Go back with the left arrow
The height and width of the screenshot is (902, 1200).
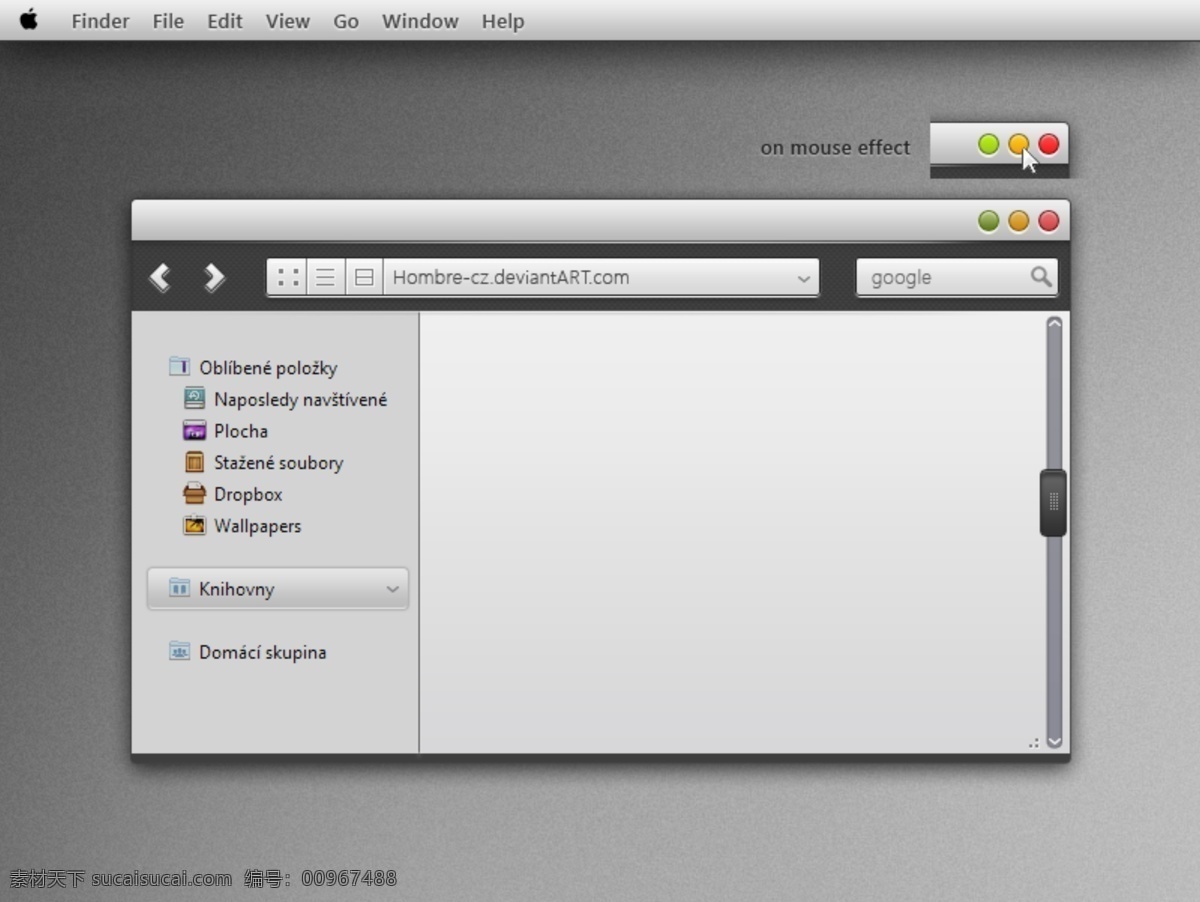tap(160, 277)
